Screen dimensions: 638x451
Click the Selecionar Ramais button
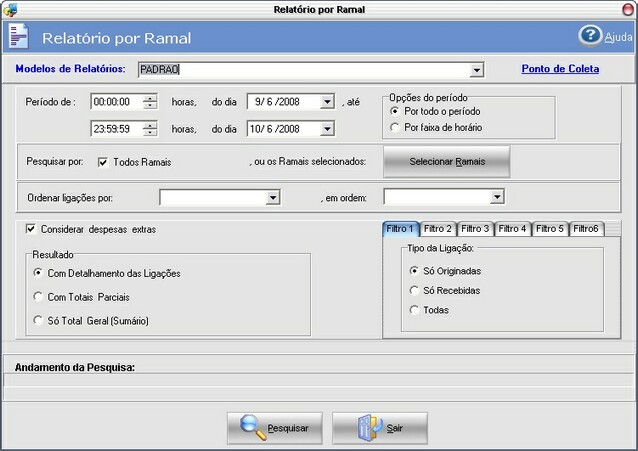click(x=447, y=162)
